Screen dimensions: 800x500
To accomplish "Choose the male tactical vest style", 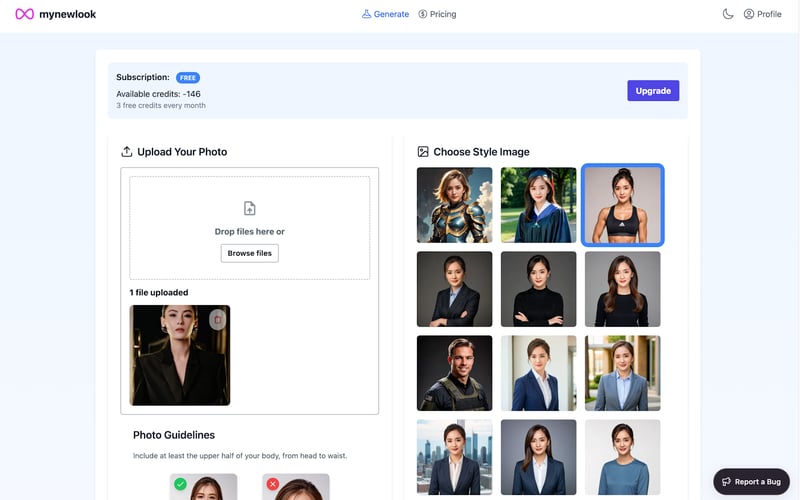I will click(x=455, y=373).
